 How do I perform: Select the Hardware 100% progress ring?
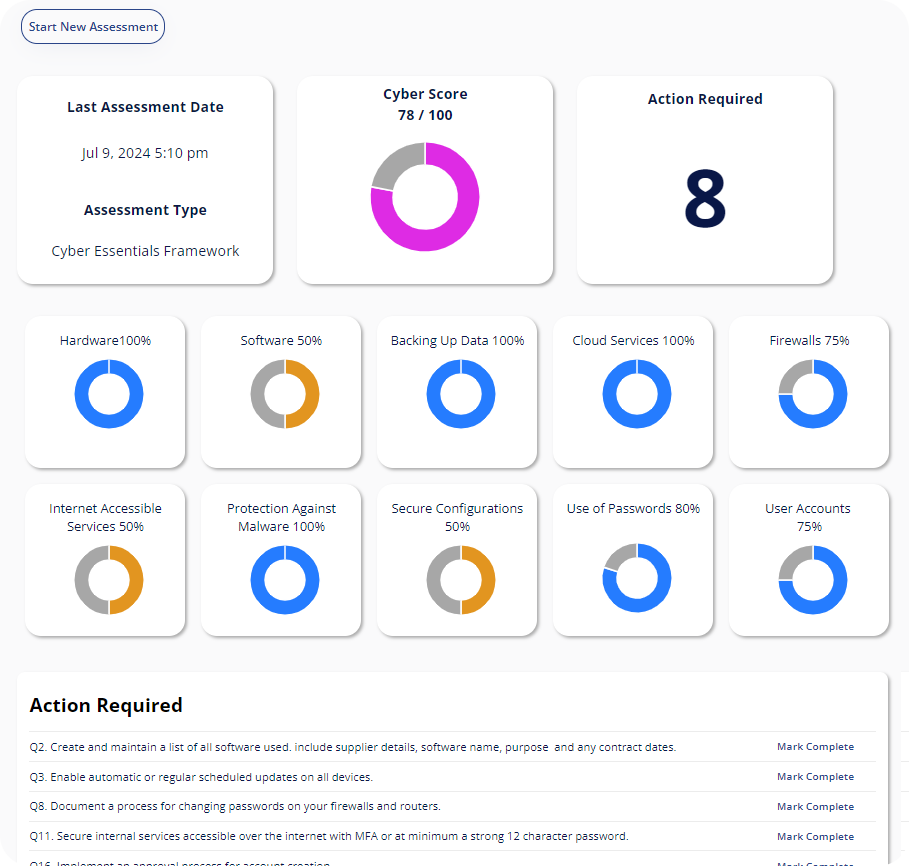pos(105,393)
